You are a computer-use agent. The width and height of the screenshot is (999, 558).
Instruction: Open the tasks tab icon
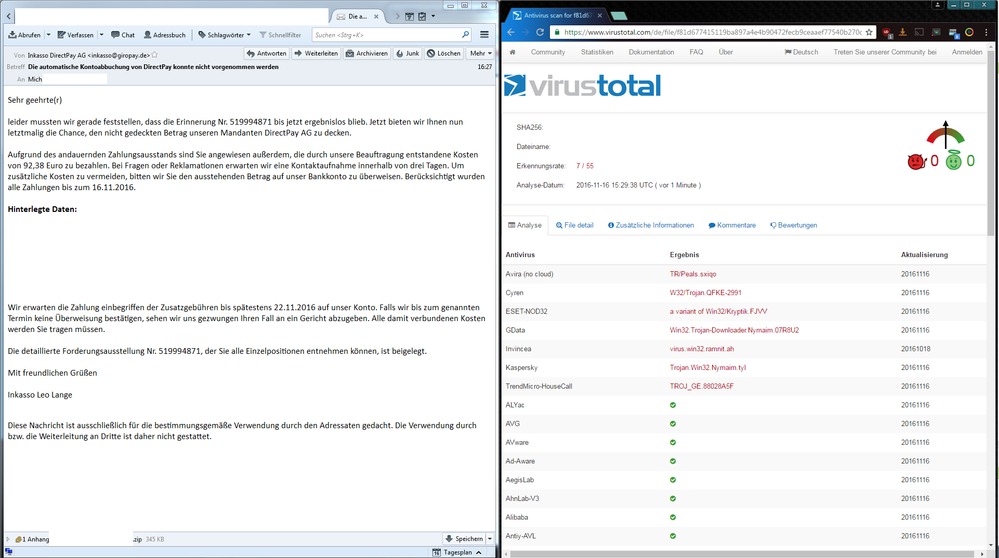[x=422, y=17]
